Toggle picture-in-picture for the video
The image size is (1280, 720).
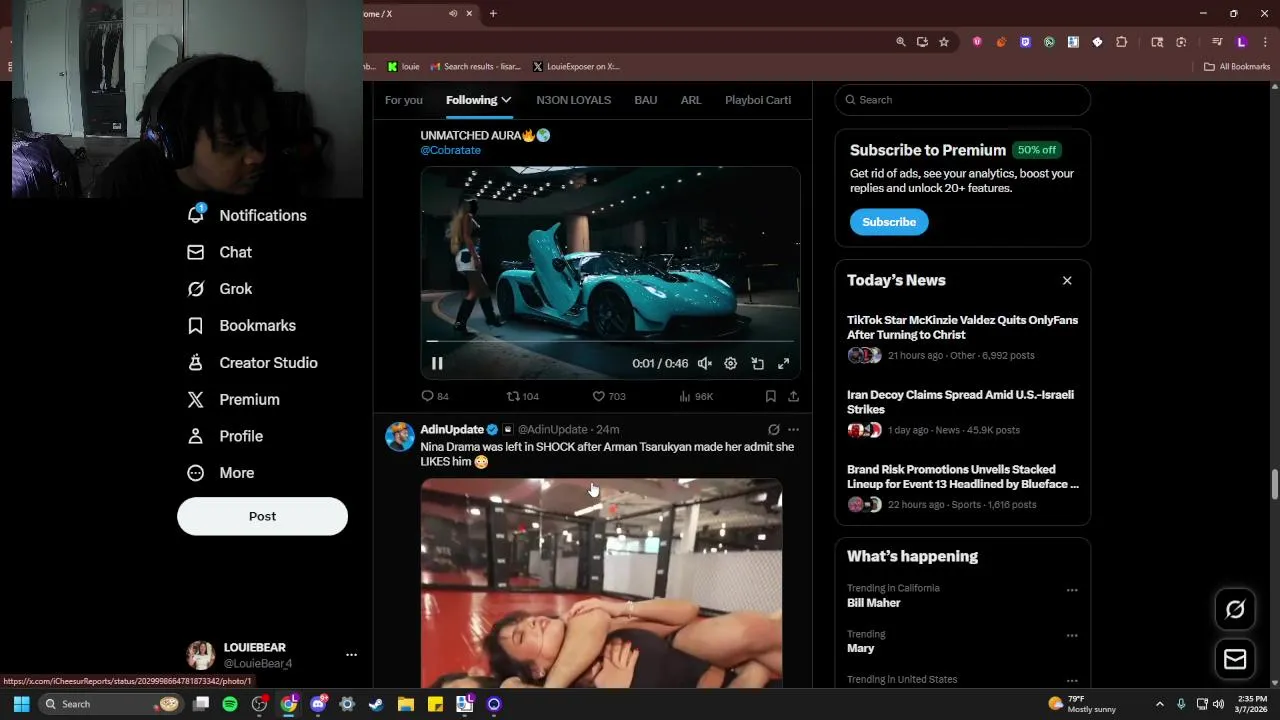point(757,364)
